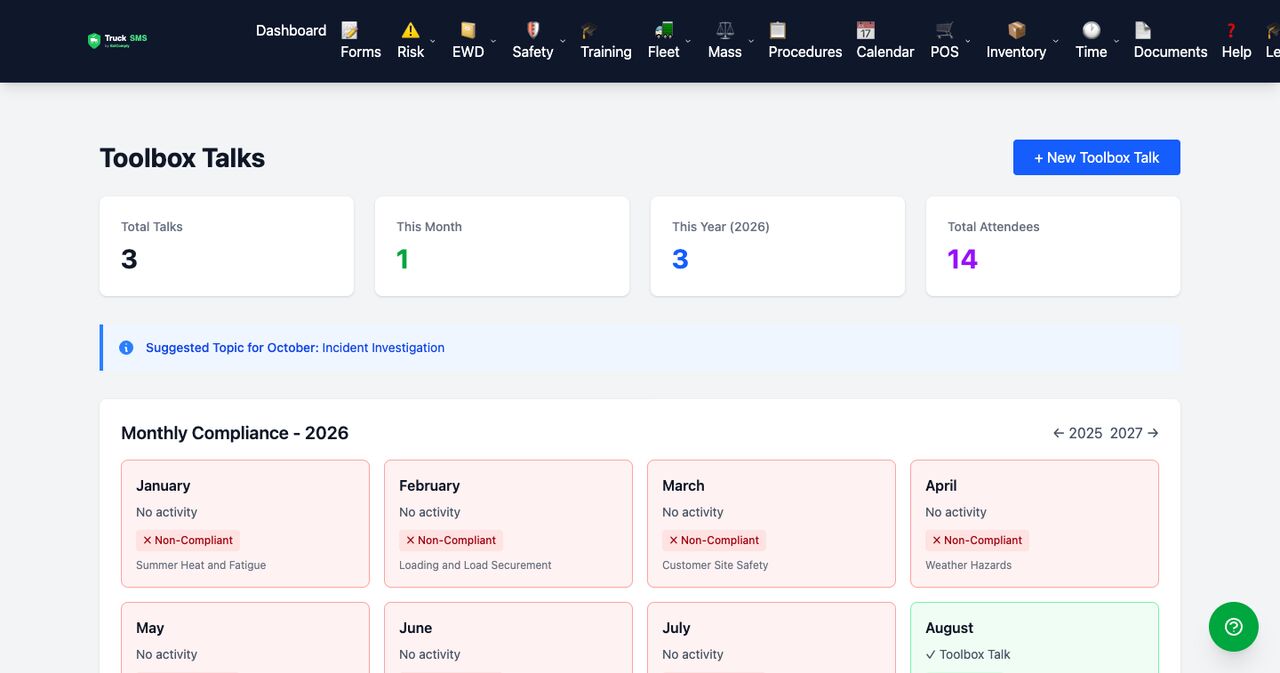The width and height of the screenshot is (1280, 673).
Task: Click the Calendar icon in navigation
Action: coord(865,30)
